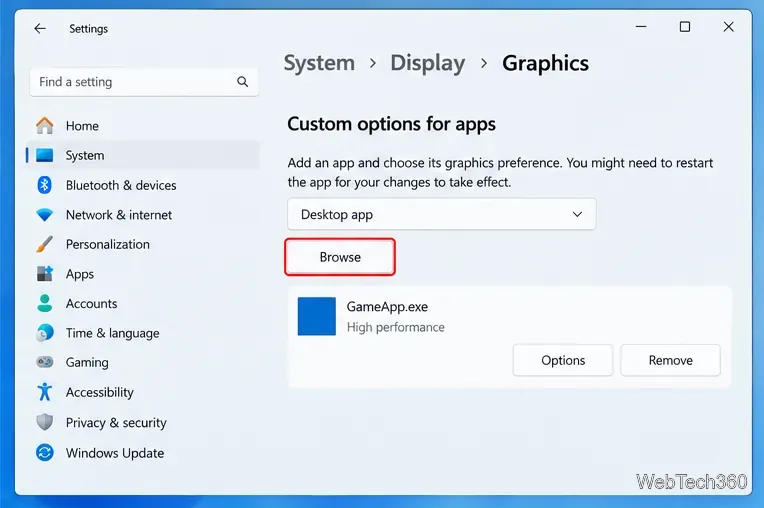Expand the Desktop app dropdown

441,214
